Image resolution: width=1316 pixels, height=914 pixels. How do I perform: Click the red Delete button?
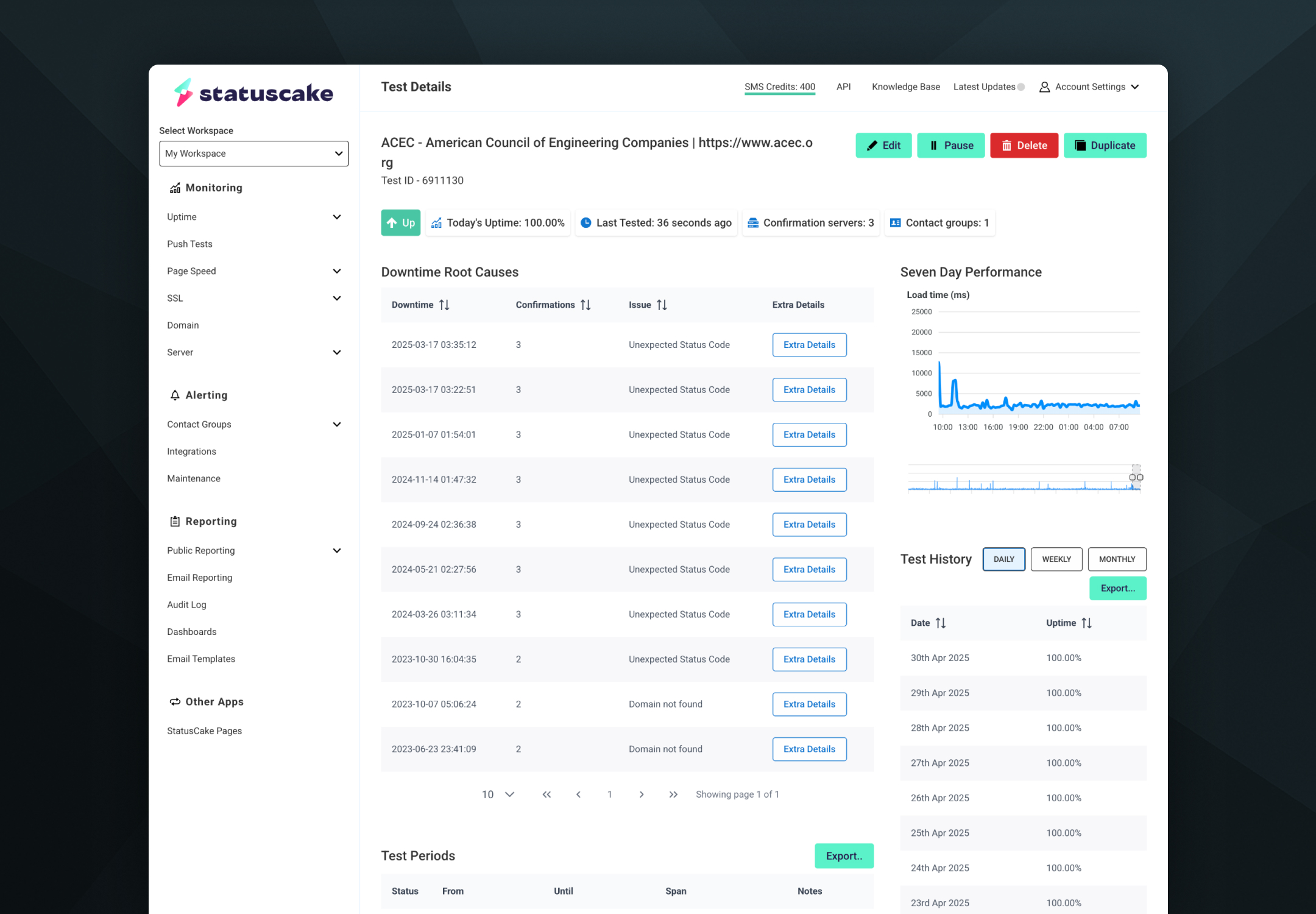[x=1024, y=146]
